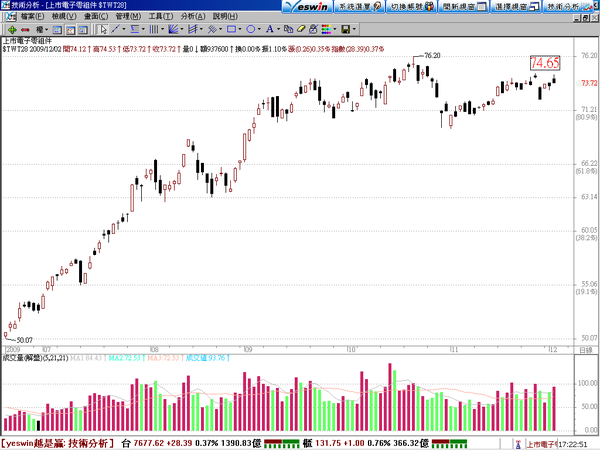Select the vertical cycle lines tool

click(x=153, y=29)
